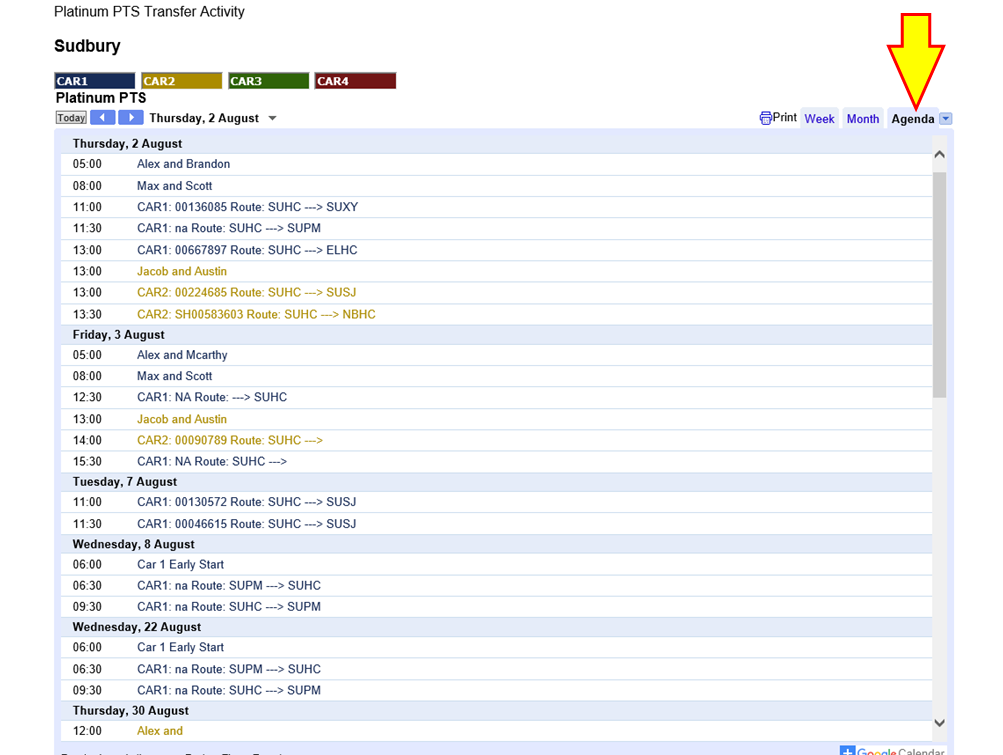Click the Today button

point(71,118)
